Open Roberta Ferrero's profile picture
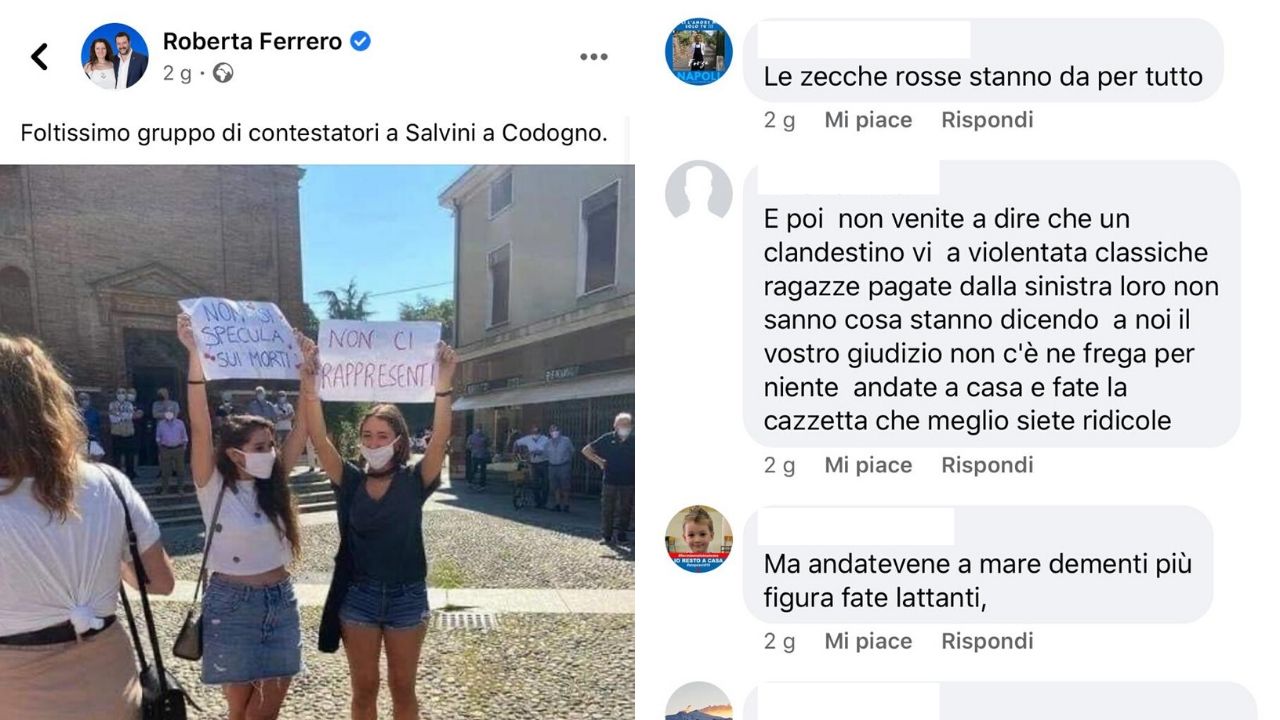Viewport: 1280px width, 720px height. pyautogui.click(x=115, y=56)
